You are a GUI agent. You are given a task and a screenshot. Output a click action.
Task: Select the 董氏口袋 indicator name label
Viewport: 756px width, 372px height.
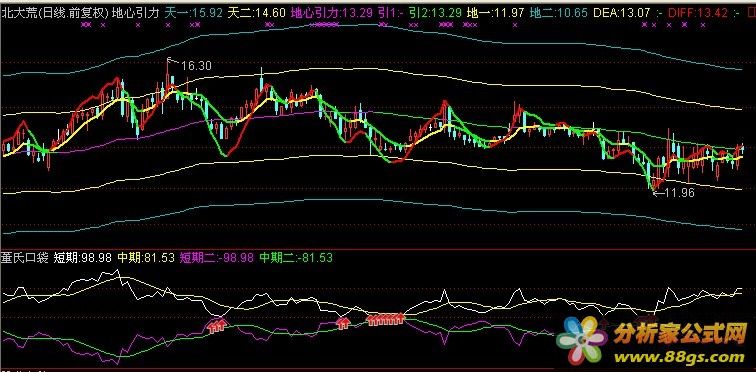[x=24, y=258]
